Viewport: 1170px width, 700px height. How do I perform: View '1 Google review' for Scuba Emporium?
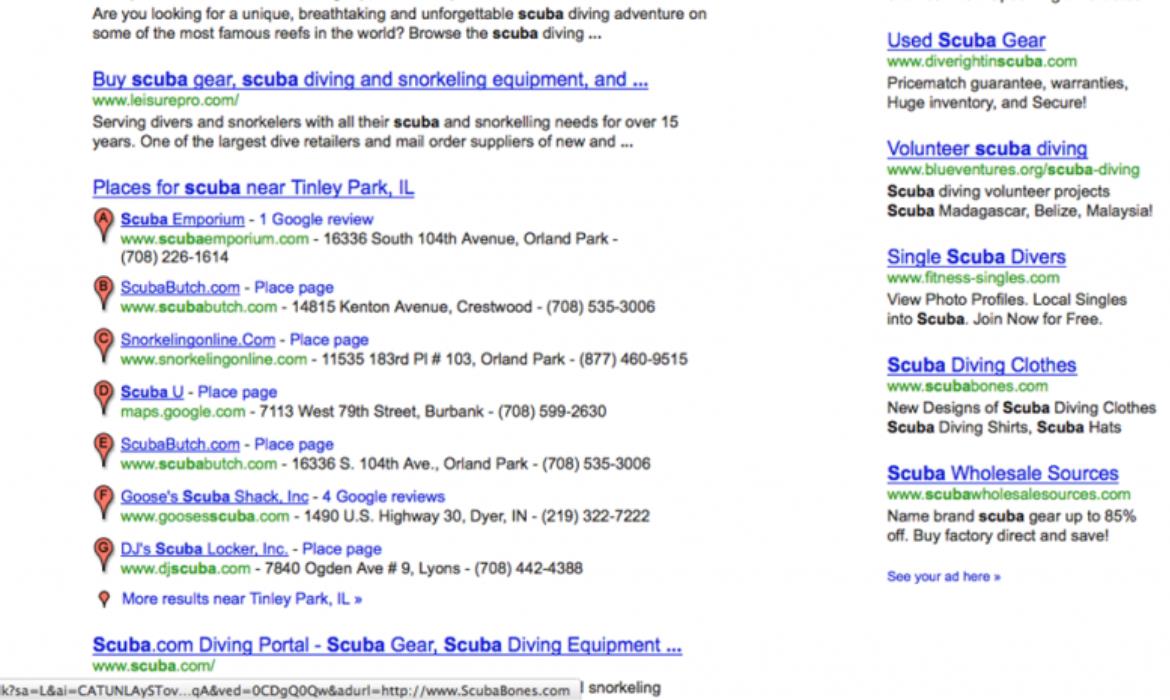click(x=316, y=219)
